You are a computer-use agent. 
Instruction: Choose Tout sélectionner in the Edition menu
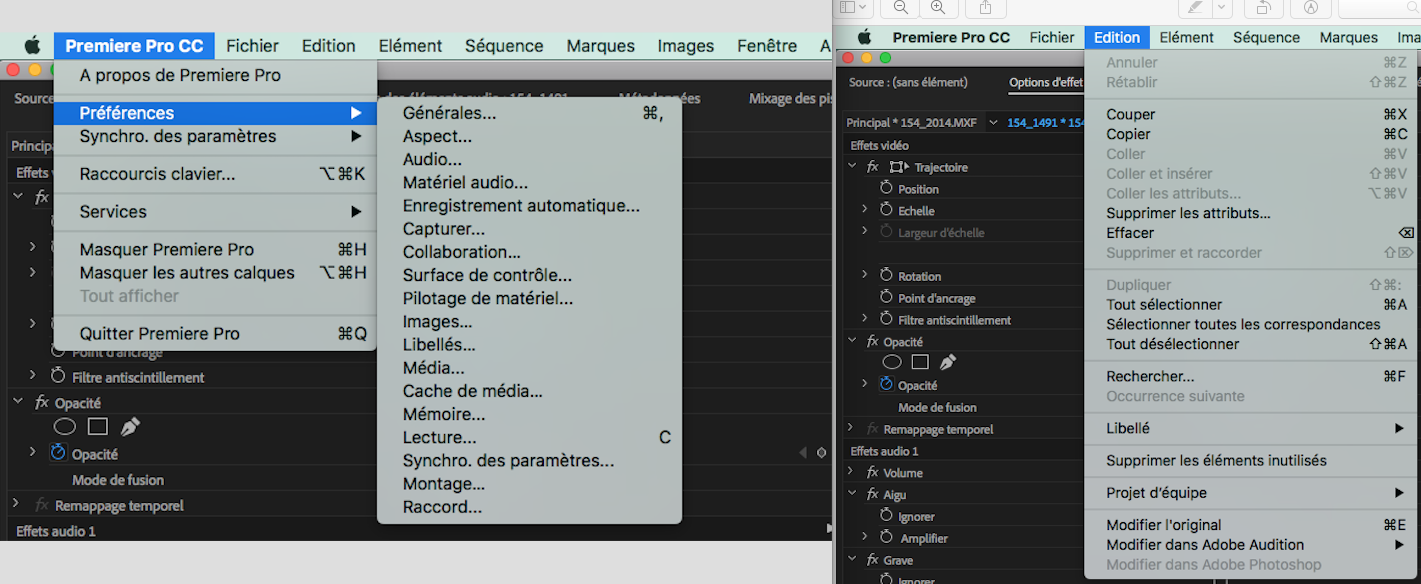(x=1253, y=304)
